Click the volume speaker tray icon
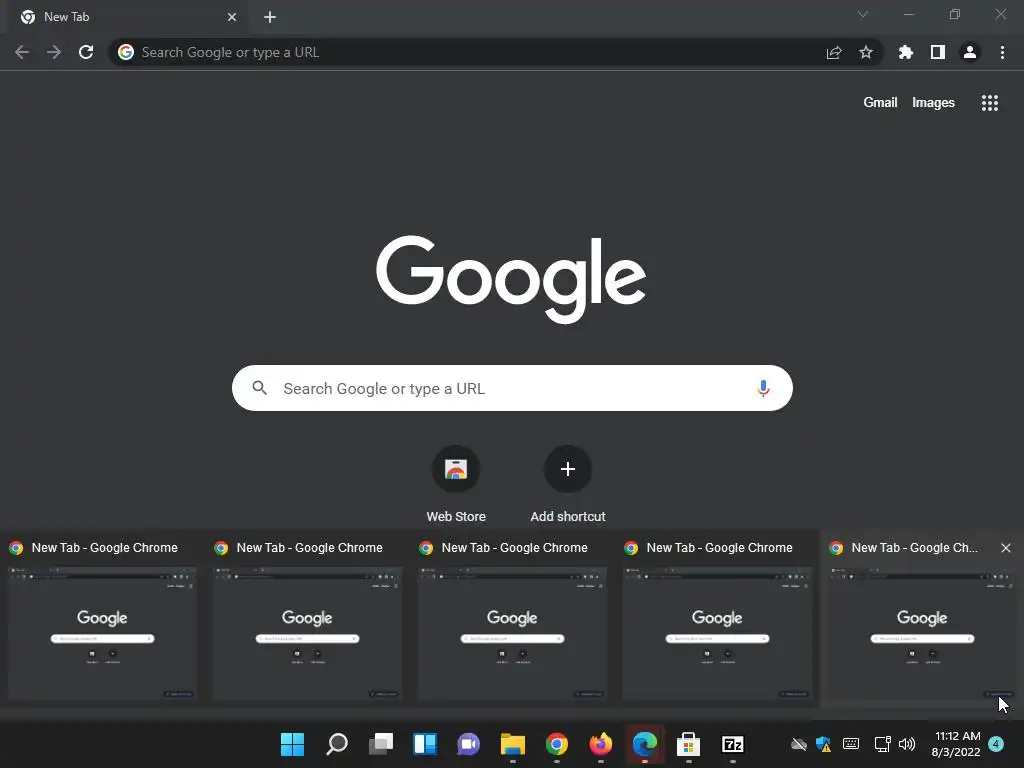This screenshot has height=768, width=1024. (906, 744)
